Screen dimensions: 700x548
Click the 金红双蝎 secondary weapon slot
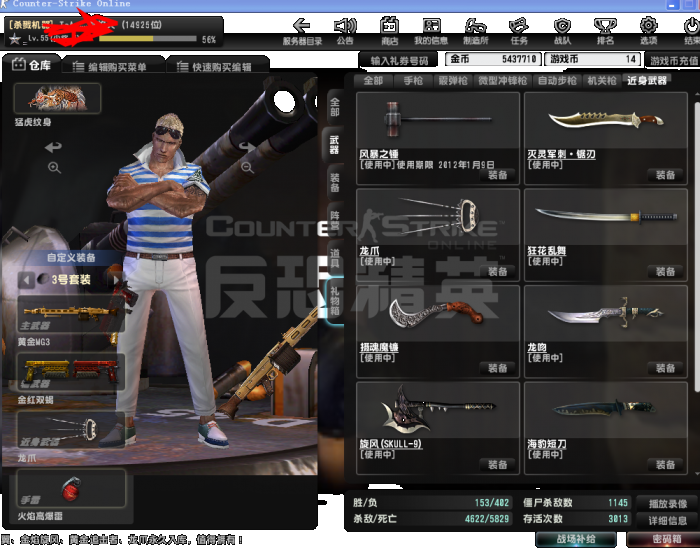coord(71,372)
